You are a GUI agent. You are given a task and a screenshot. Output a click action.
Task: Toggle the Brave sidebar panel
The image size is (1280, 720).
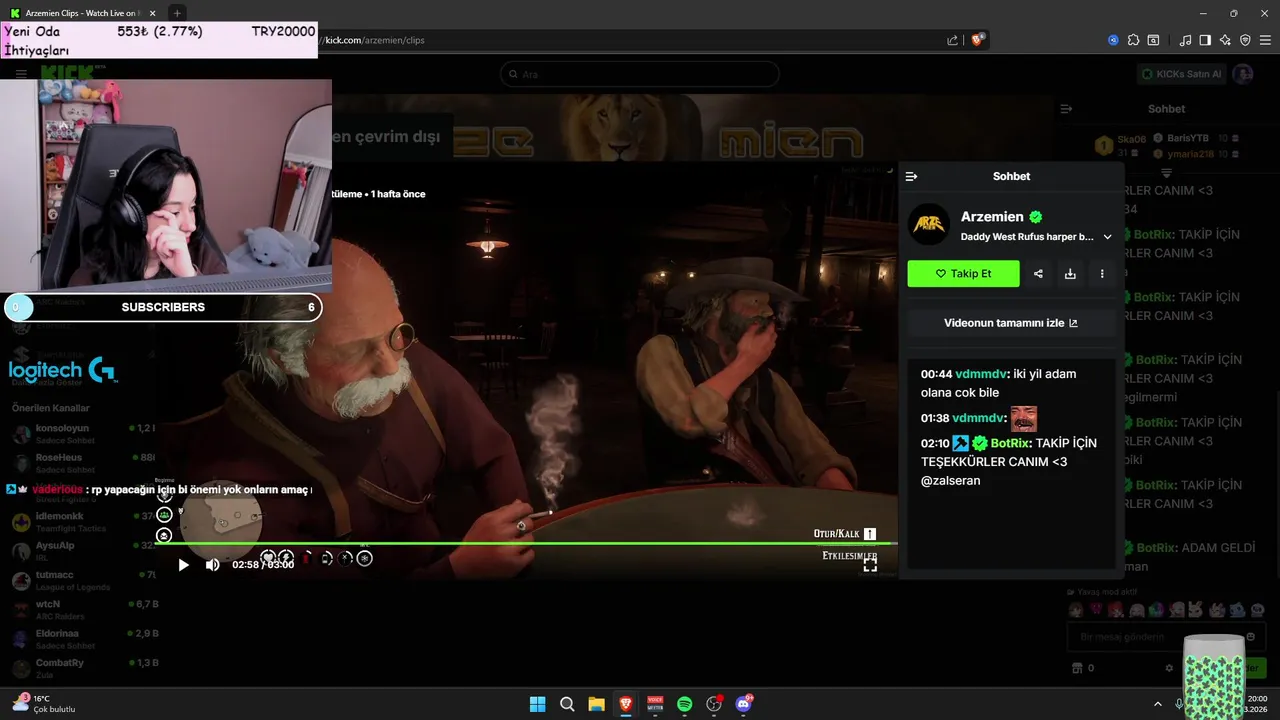pos(1205,40)
